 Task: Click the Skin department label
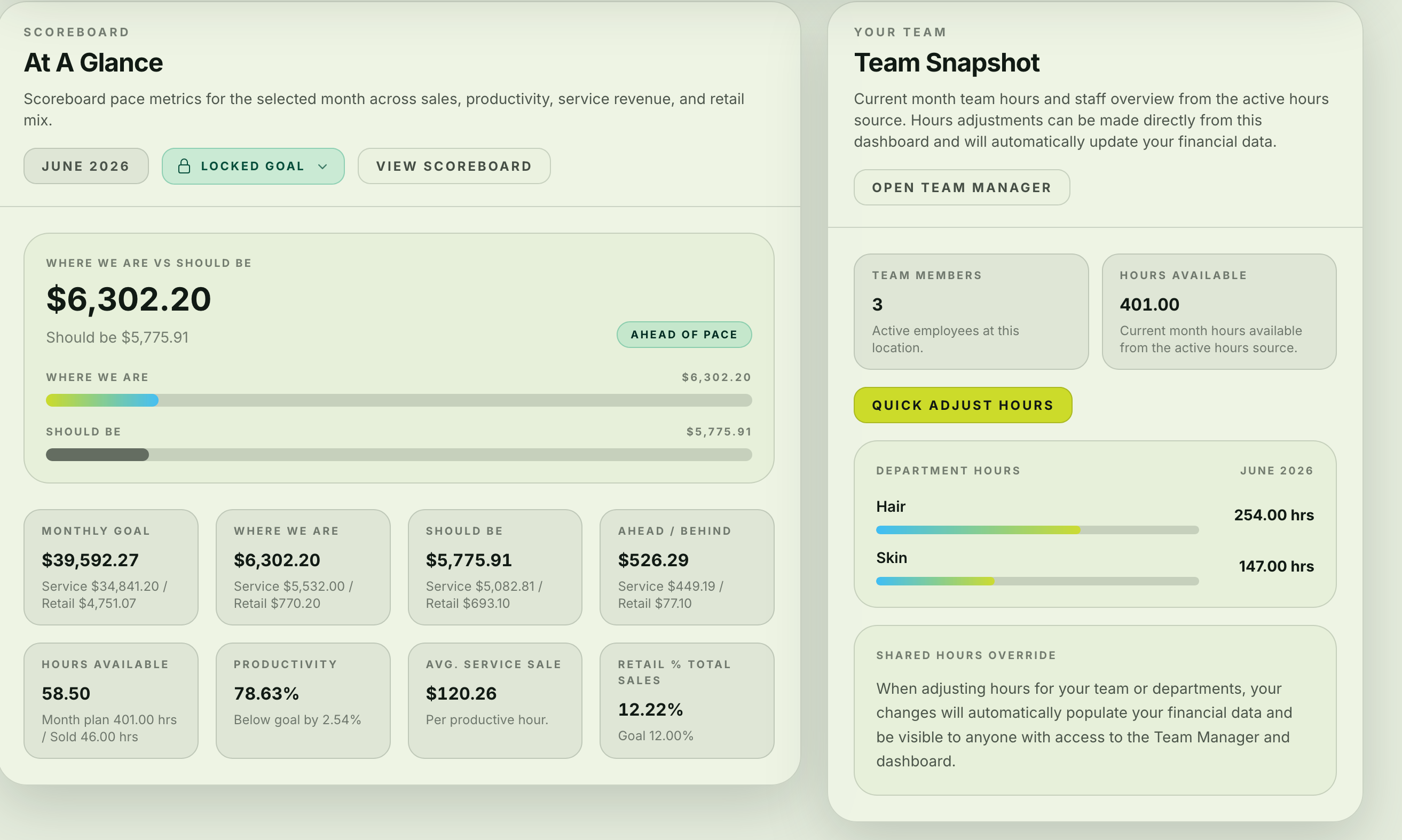point(891,558)
